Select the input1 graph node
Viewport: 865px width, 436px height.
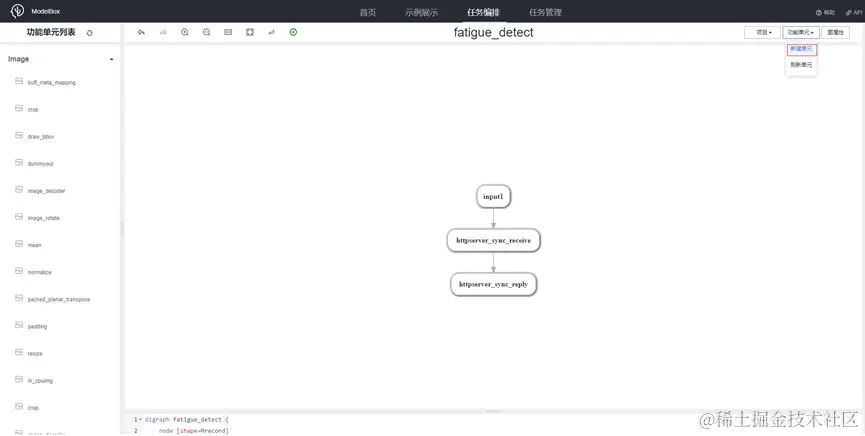point(493,196)
